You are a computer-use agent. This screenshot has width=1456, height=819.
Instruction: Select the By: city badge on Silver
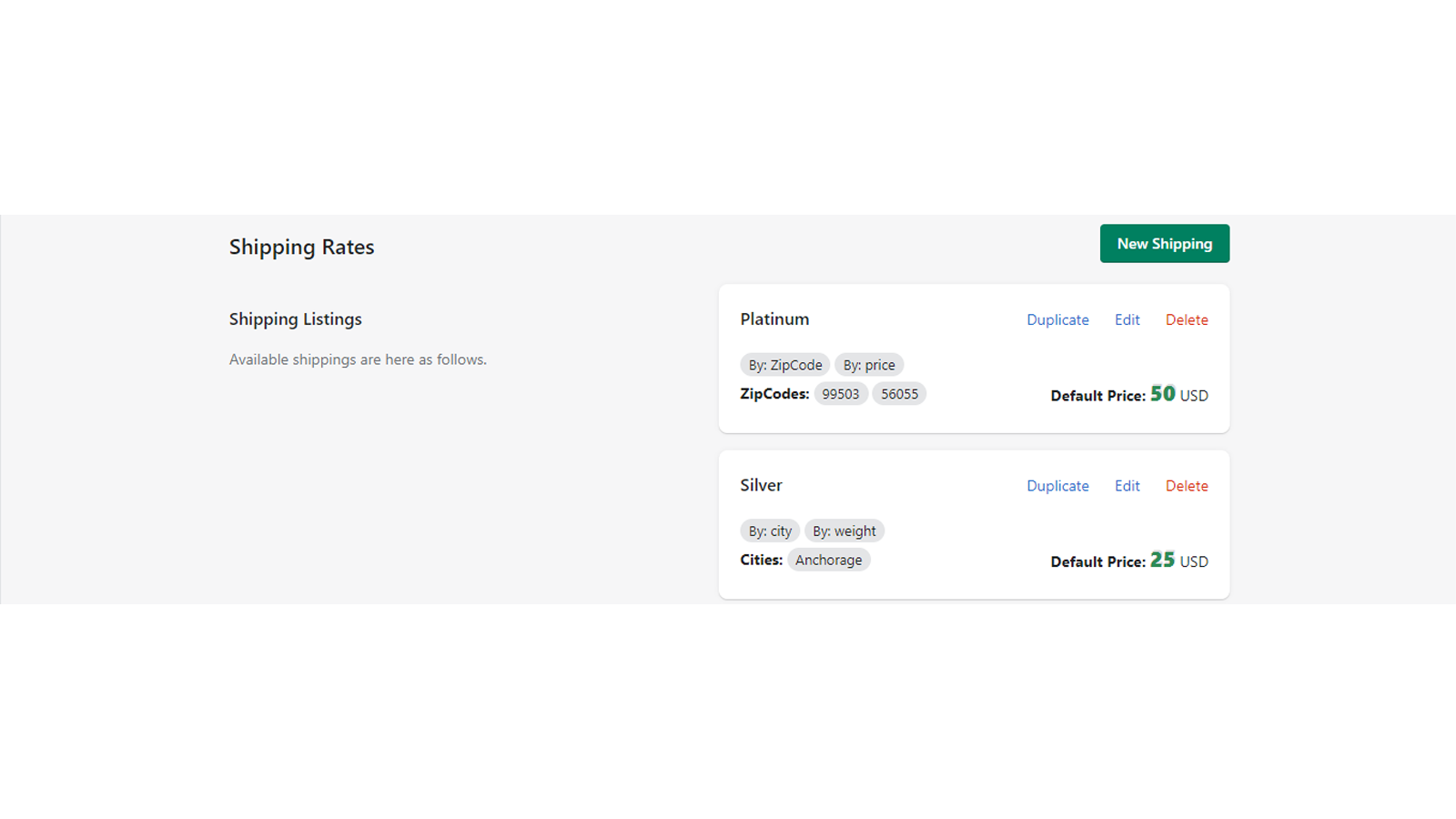769,531
